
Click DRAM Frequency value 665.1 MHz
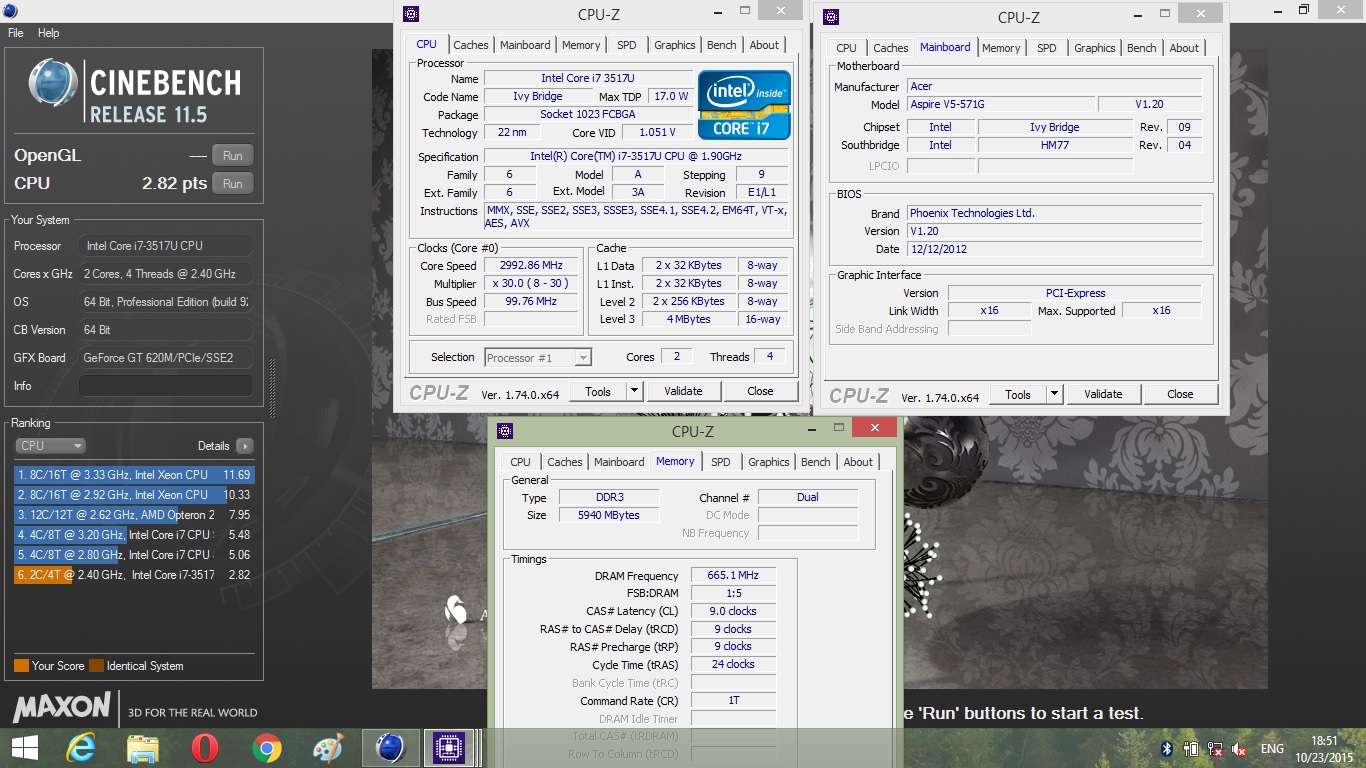point(733,576)
